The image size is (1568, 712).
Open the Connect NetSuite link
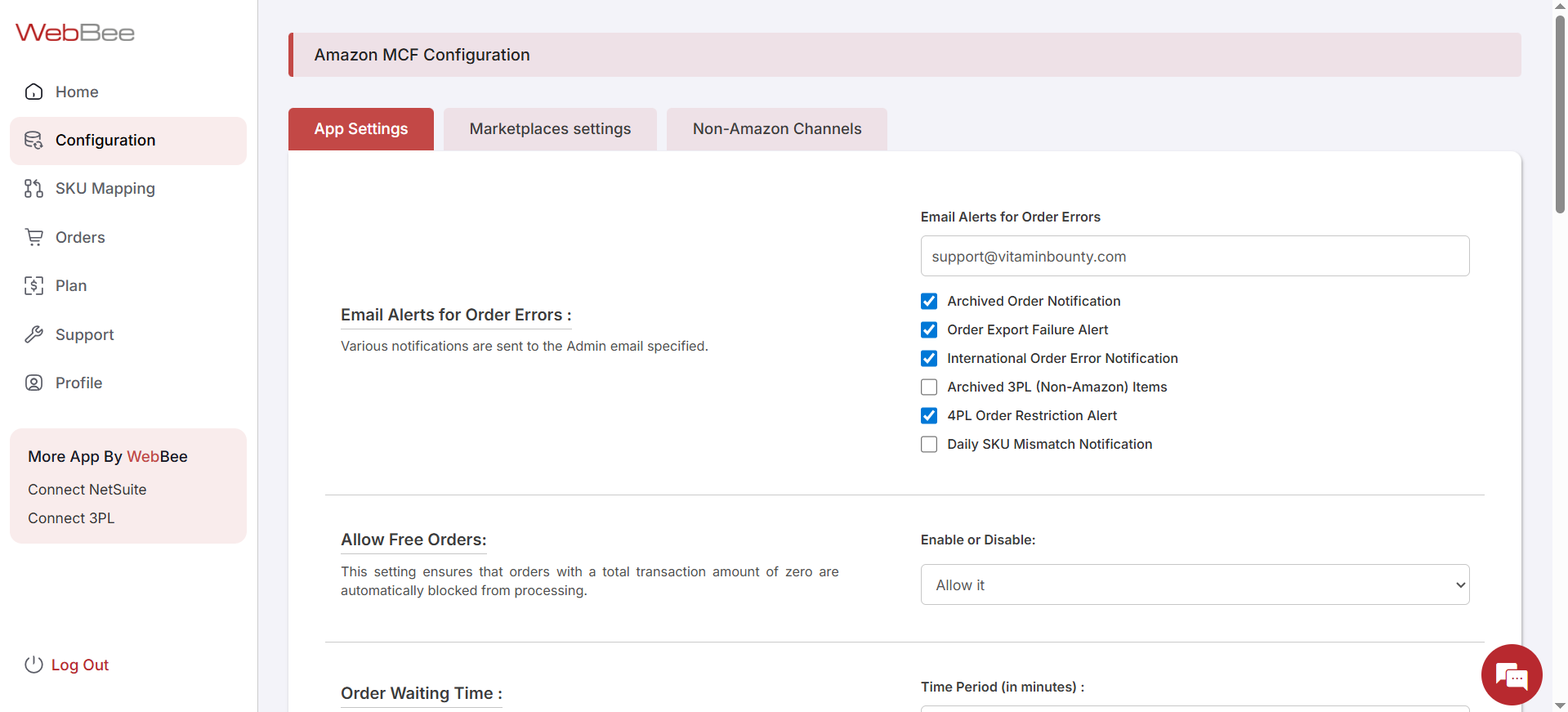click(x=87, y=490)
